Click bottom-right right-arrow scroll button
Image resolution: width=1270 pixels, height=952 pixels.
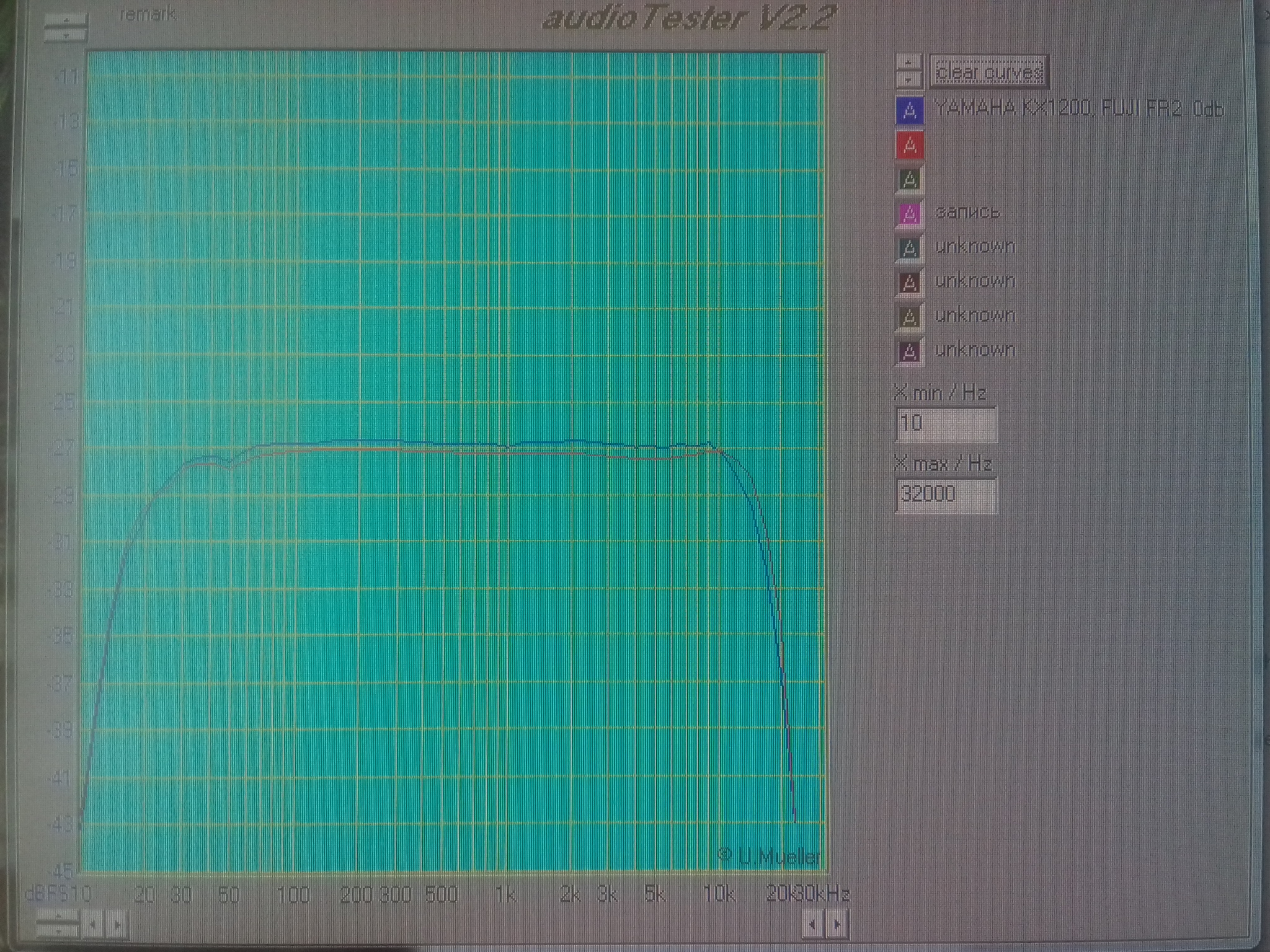tap(837, 925)
